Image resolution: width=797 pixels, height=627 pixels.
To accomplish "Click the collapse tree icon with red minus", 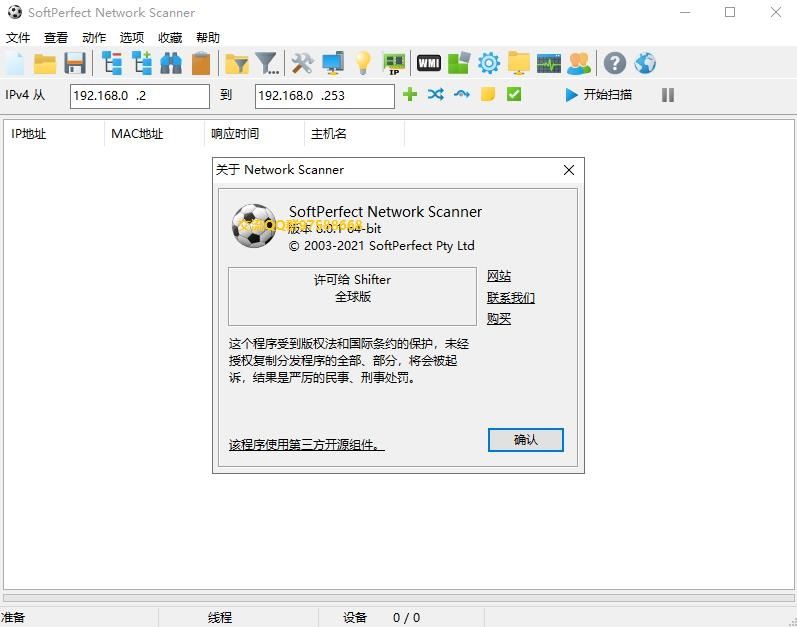I will [x=112, y=64].
